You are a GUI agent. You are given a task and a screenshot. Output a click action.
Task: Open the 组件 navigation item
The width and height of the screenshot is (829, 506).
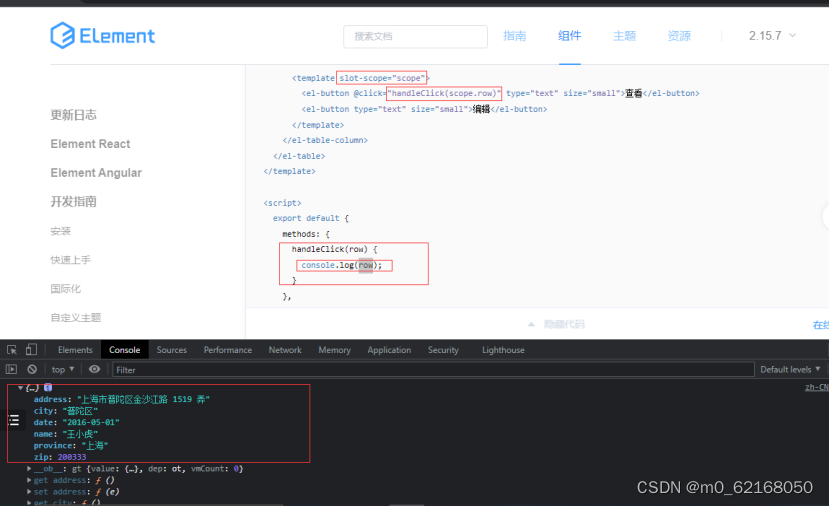point(569,35)
